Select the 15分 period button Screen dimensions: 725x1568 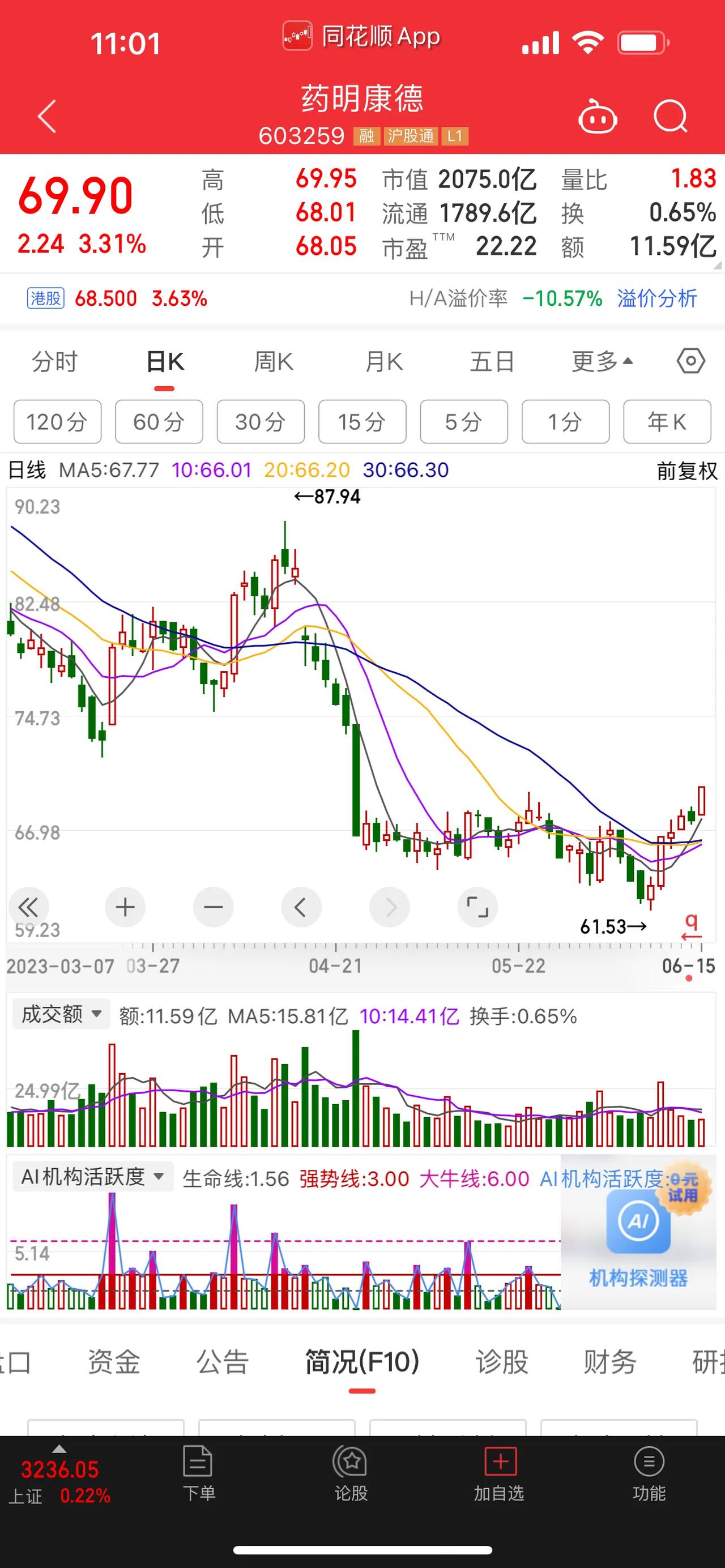[x=362, y=421]
